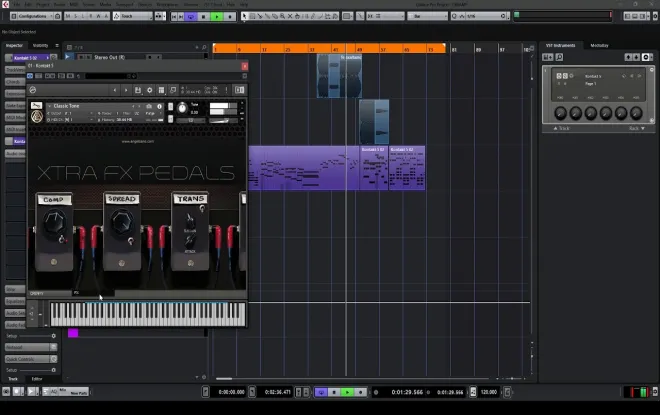Screen dimensions: 660x415
Task: Turn the COMP pedal knob
Action: coord(55,221)
